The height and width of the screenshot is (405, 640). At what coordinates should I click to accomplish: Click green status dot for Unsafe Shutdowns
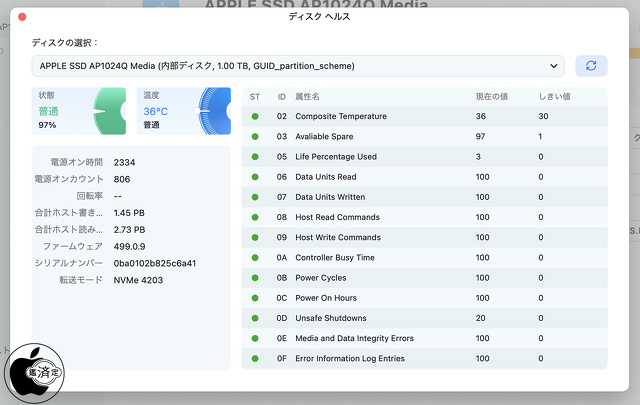click(255, 318)
